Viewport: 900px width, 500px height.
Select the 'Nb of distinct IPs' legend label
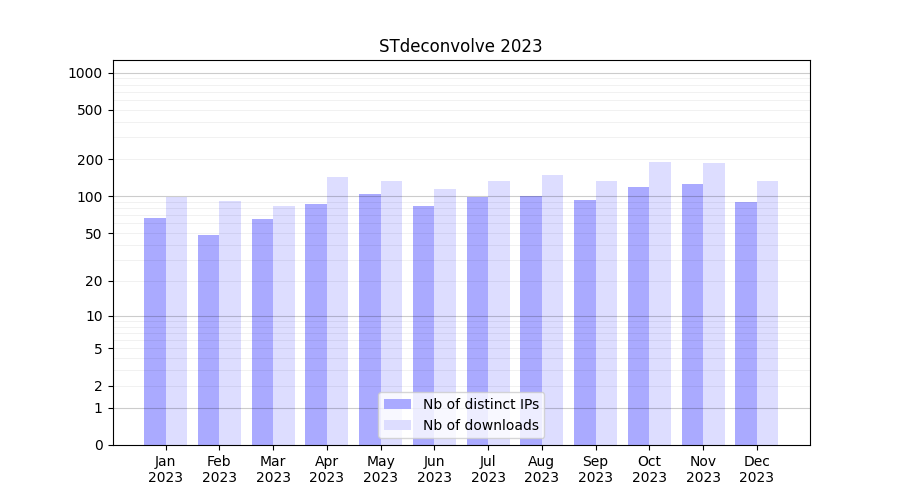tap(480, 404)
